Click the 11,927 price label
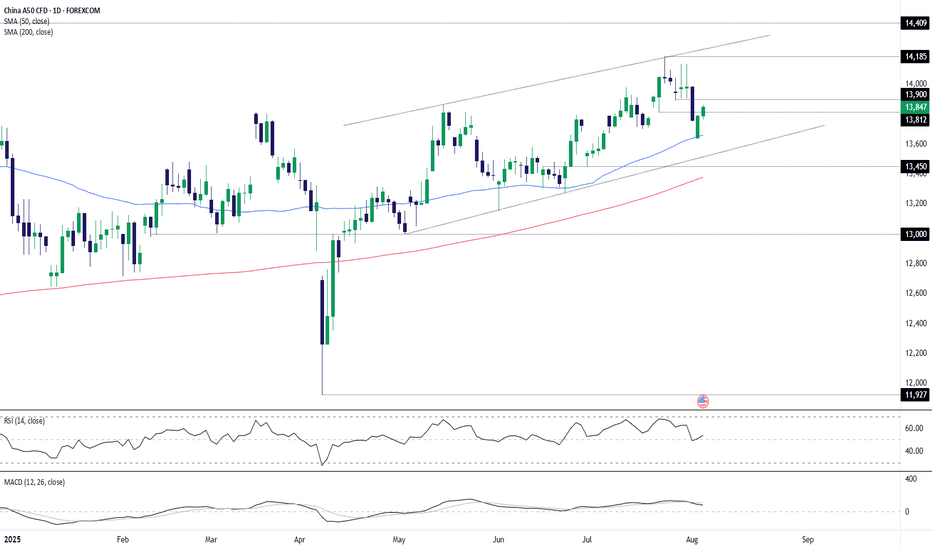This screenshot has width=932, height=550. [915, 394]
